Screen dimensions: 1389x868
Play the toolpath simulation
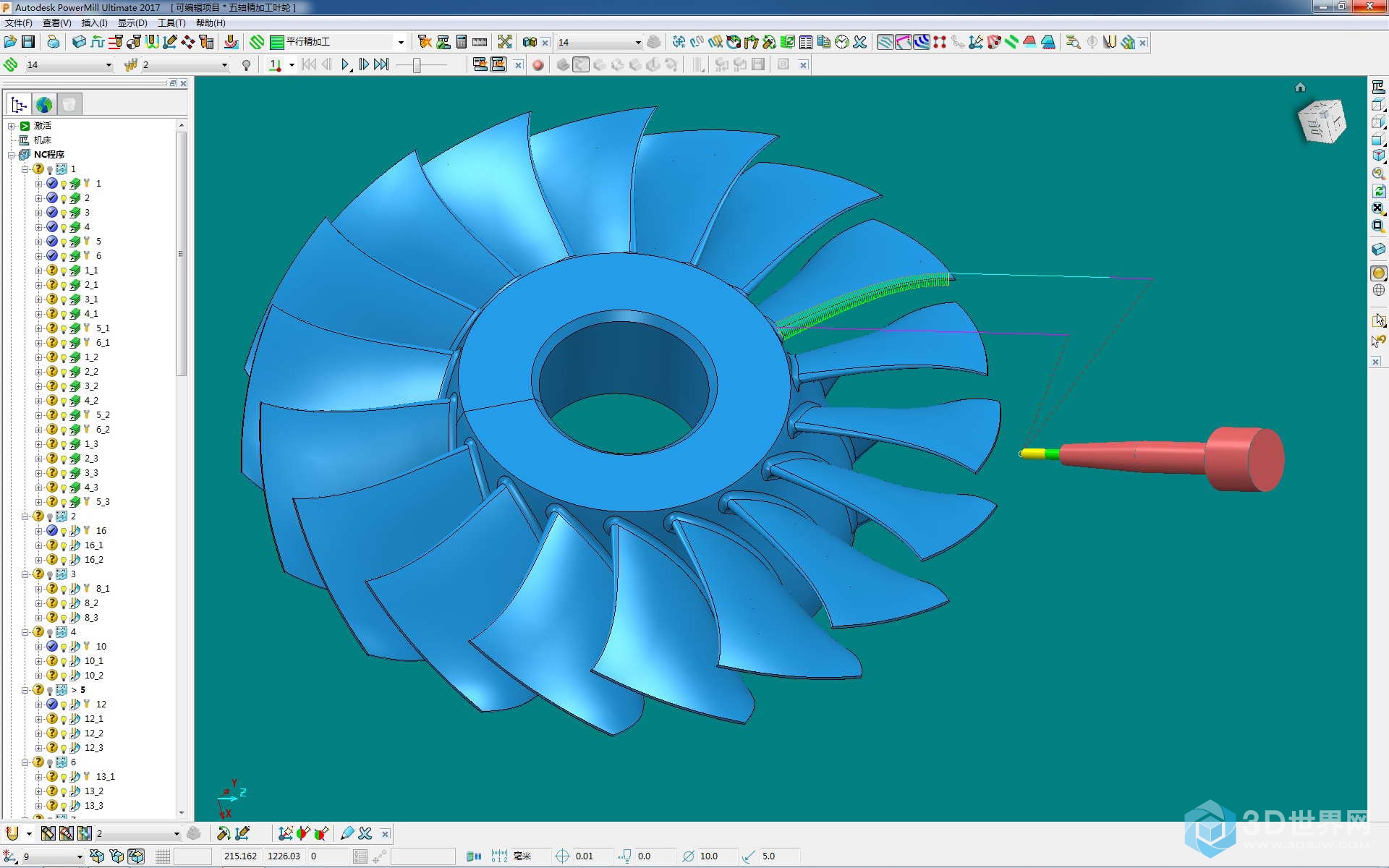pyautogui.click(x=346, y=65)
